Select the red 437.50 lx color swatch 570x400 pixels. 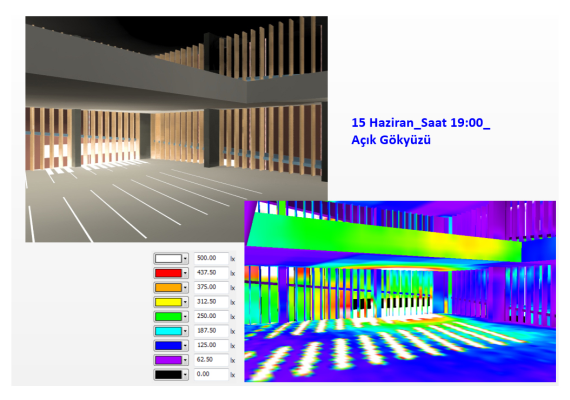pyautogui.click(x=168, y=273)
